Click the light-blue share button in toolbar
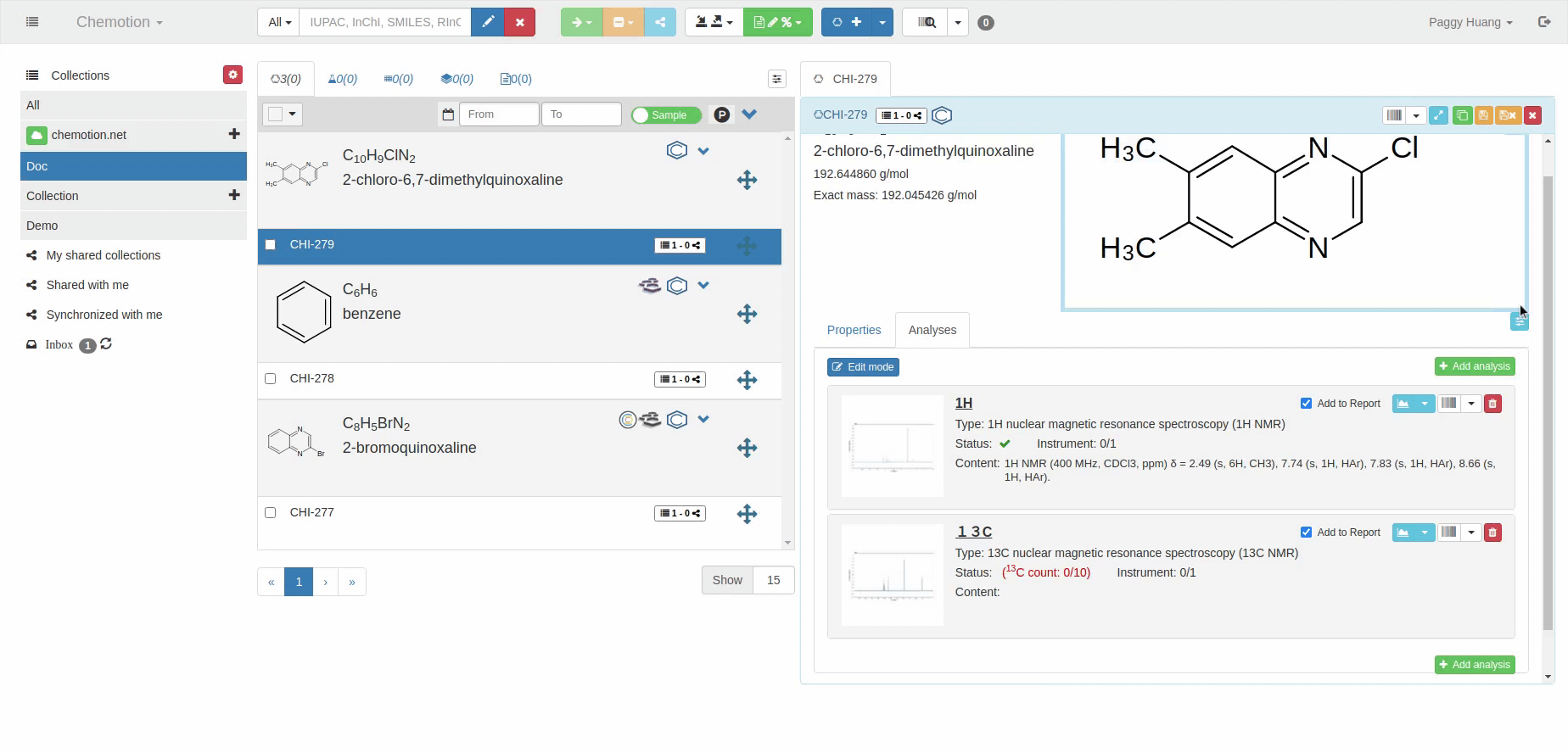This screenshot has height=753, width=1568. pos(660,22)
